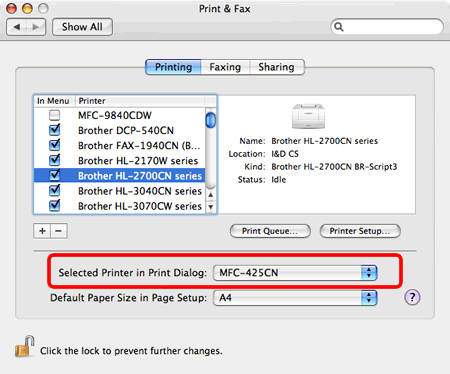
Task: Go forward with the right arrow button
Action: tap(36, 27)
